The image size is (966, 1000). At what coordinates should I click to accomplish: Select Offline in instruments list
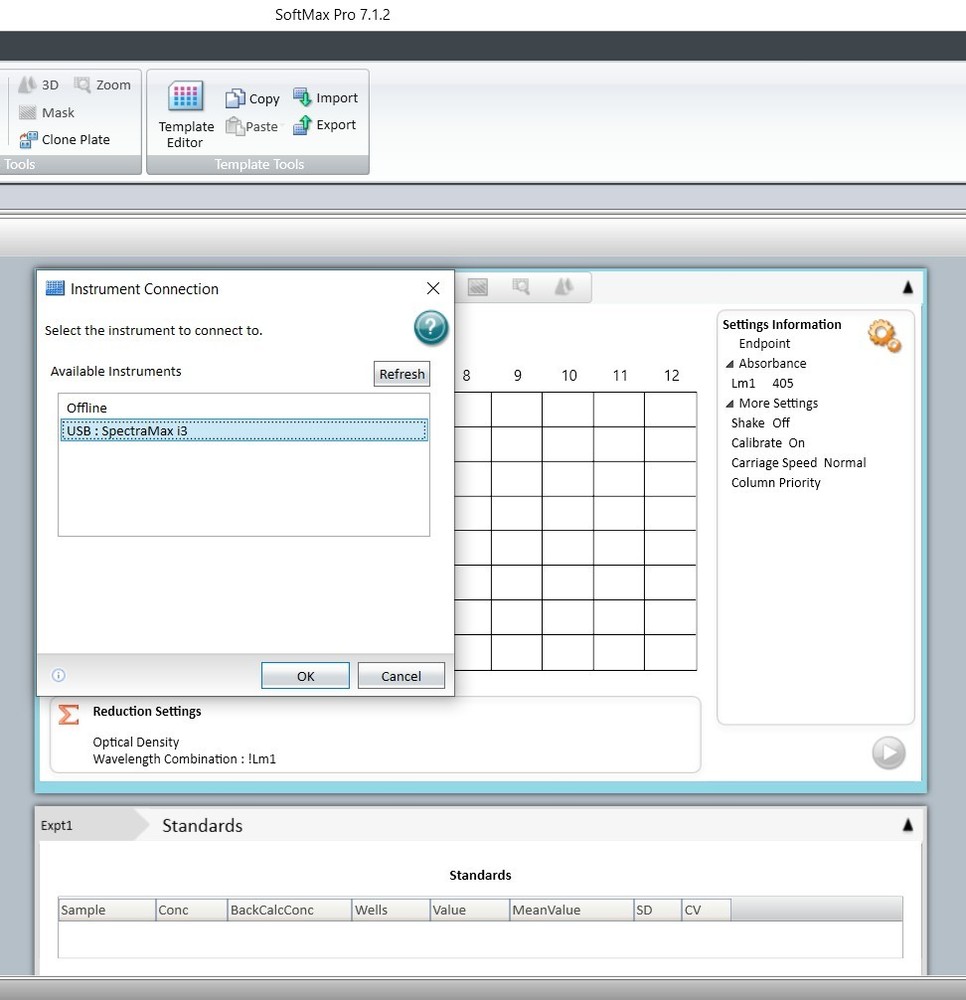coord(244,408)
